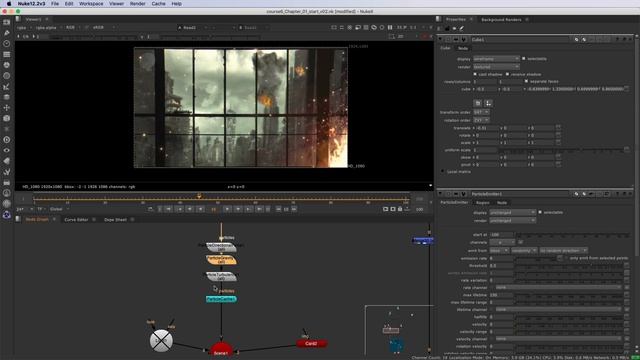The width and height of the screenshot is (640, 360).
Task: Open the Edit menu
Action: [x=69, y=4]
